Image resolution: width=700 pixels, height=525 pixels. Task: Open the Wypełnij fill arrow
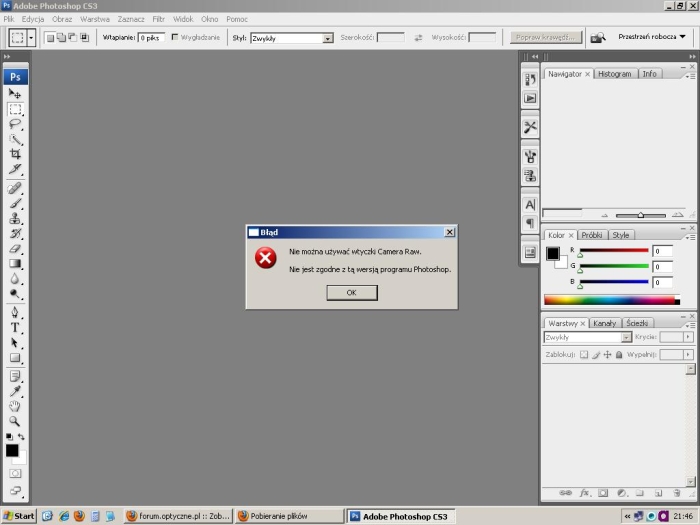point(688,354)
